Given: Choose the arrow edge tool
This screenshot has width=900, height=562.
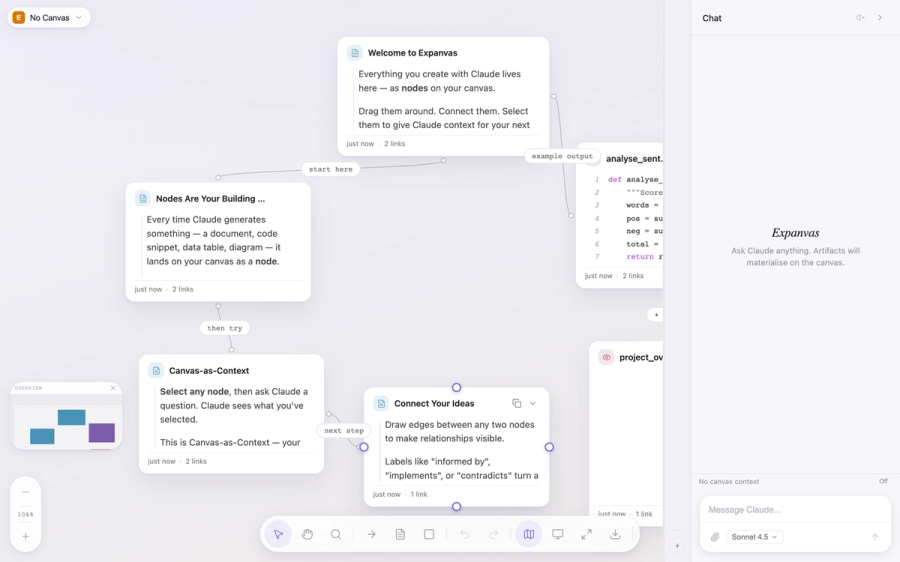Looking at the screenshot, I should pyautogui.click(x=371, y=534).
